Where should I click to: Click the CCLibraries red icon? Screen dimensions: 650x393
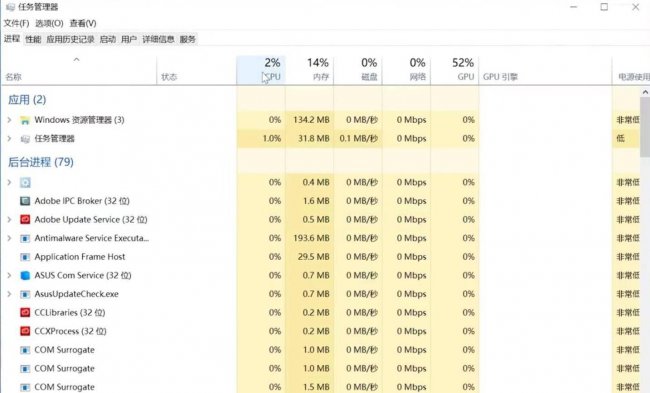tap(25, 313)
